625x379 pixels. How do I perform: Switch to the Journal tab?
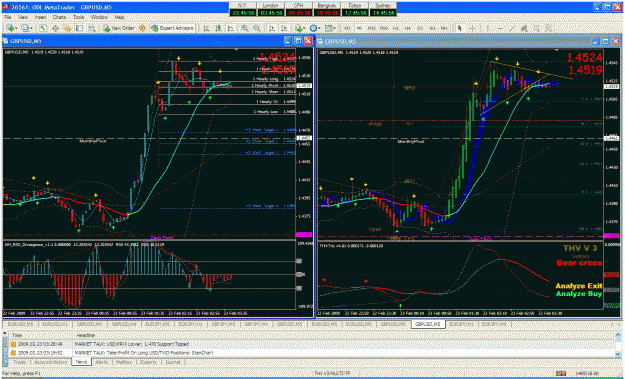pyautogui.click(x=172, y=362)
